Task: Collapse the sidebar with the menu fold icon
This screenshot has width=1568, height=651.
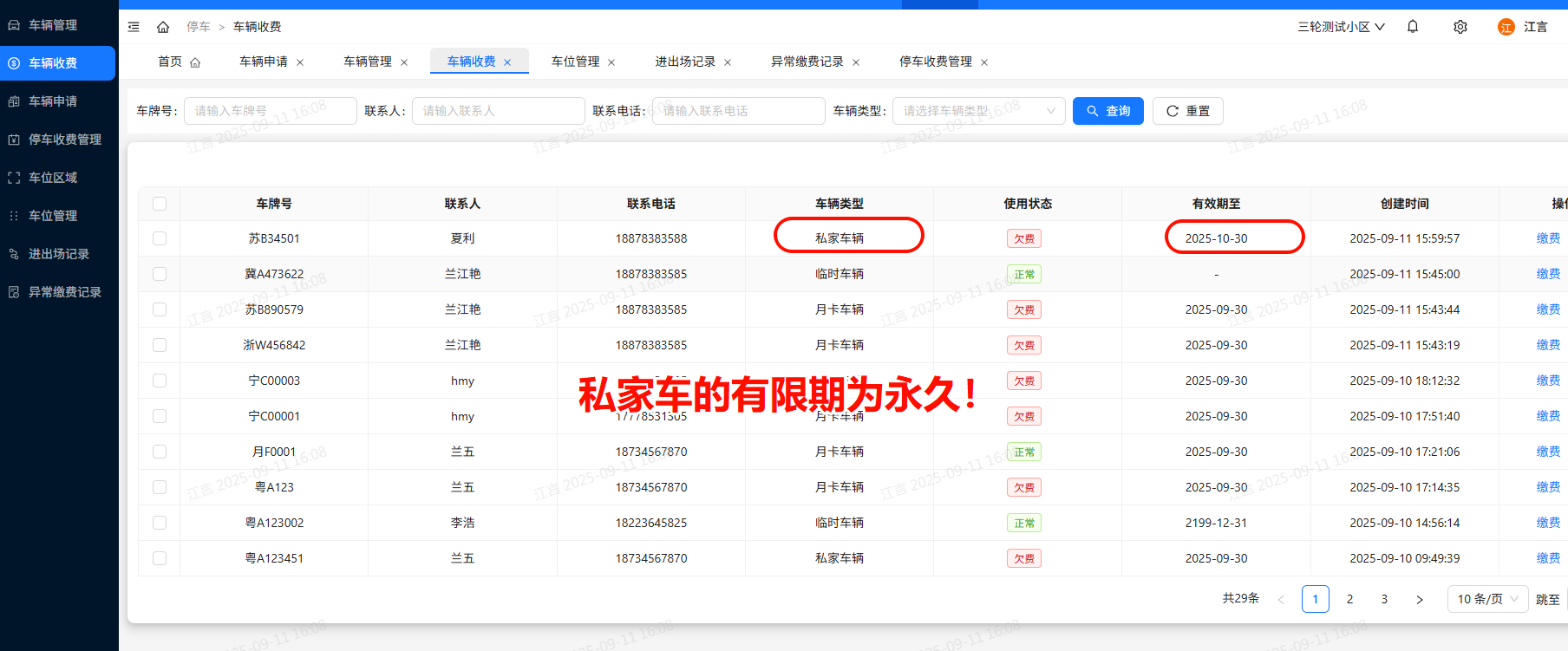Action: [x=134, y=27]
